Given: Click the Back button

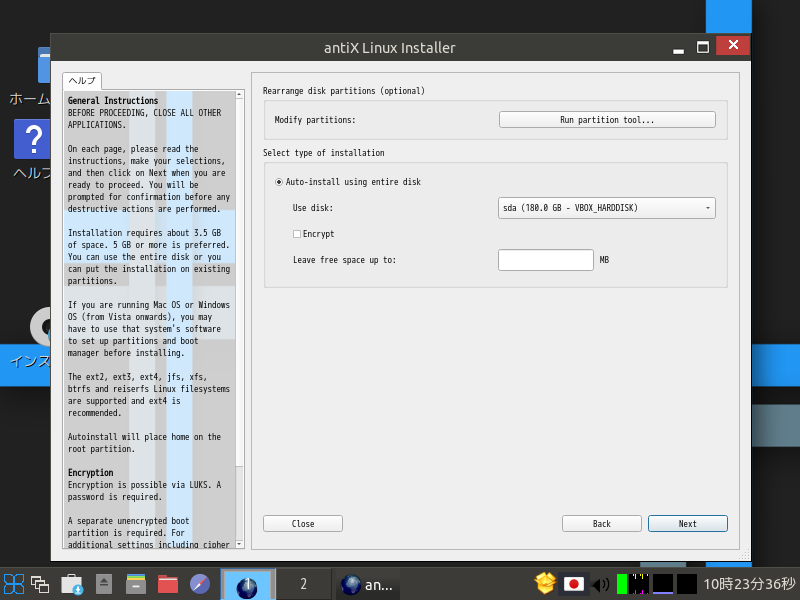Looking at the screenshot, I should click(x=602, y=524).
